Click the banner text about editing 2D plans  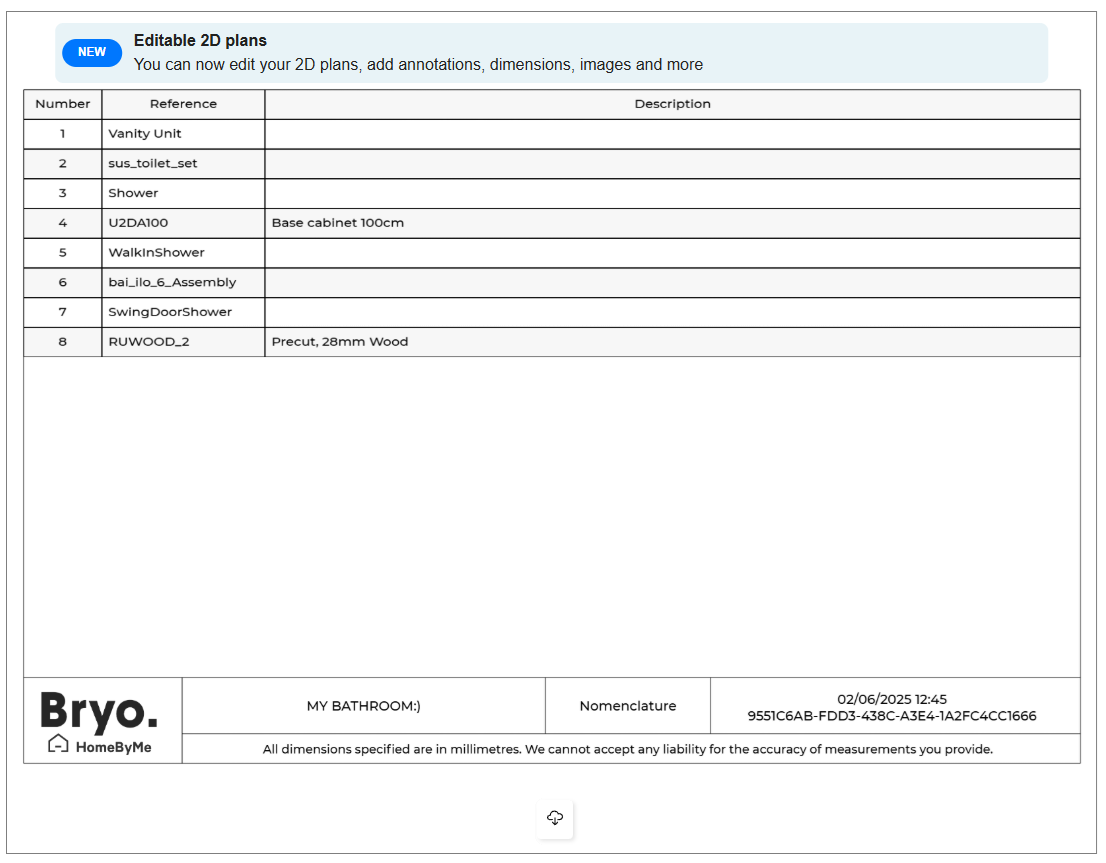click(x=418, y=65)
